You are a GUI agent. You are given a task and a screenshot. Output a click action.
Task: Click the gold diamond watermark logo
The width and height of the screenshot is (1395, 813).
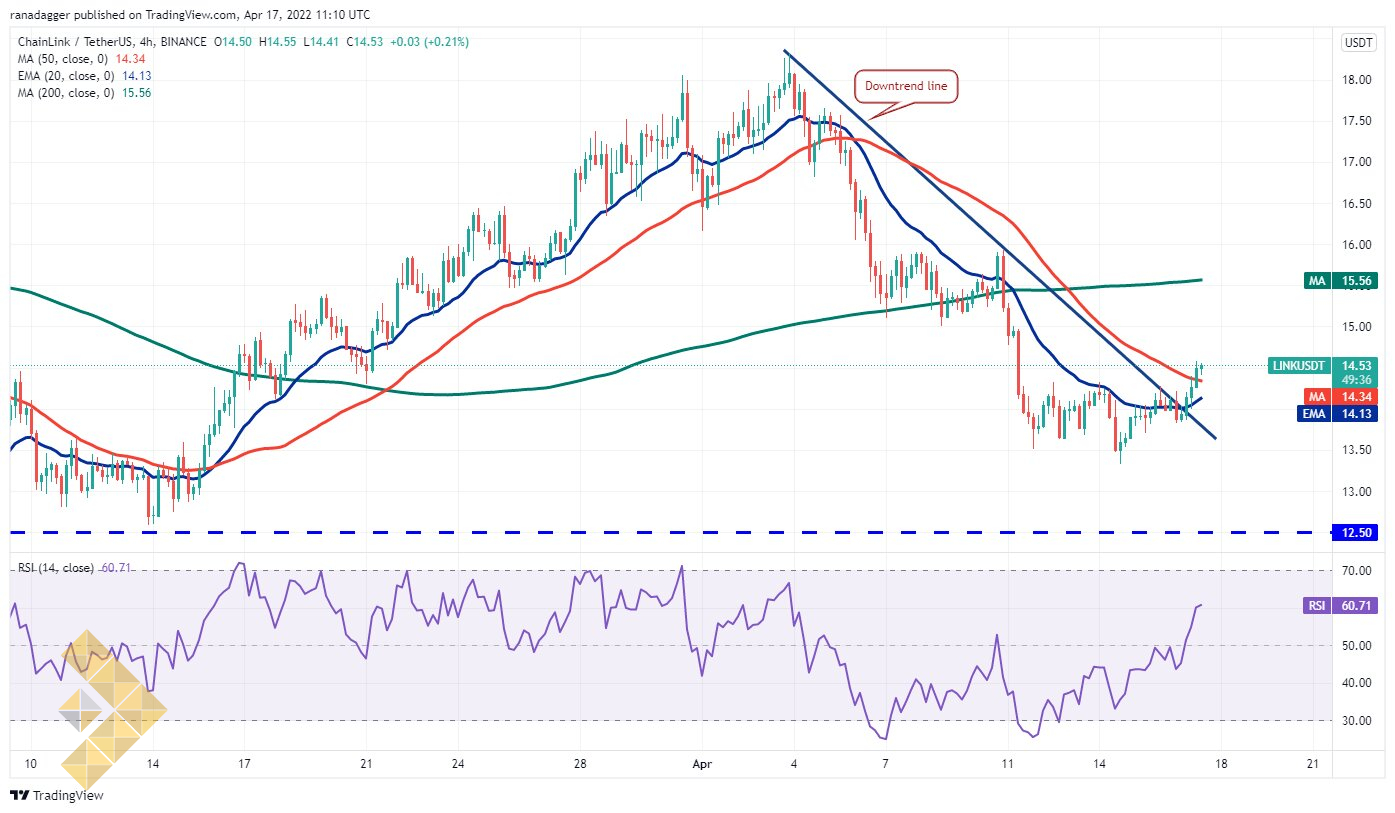(111, 710)
